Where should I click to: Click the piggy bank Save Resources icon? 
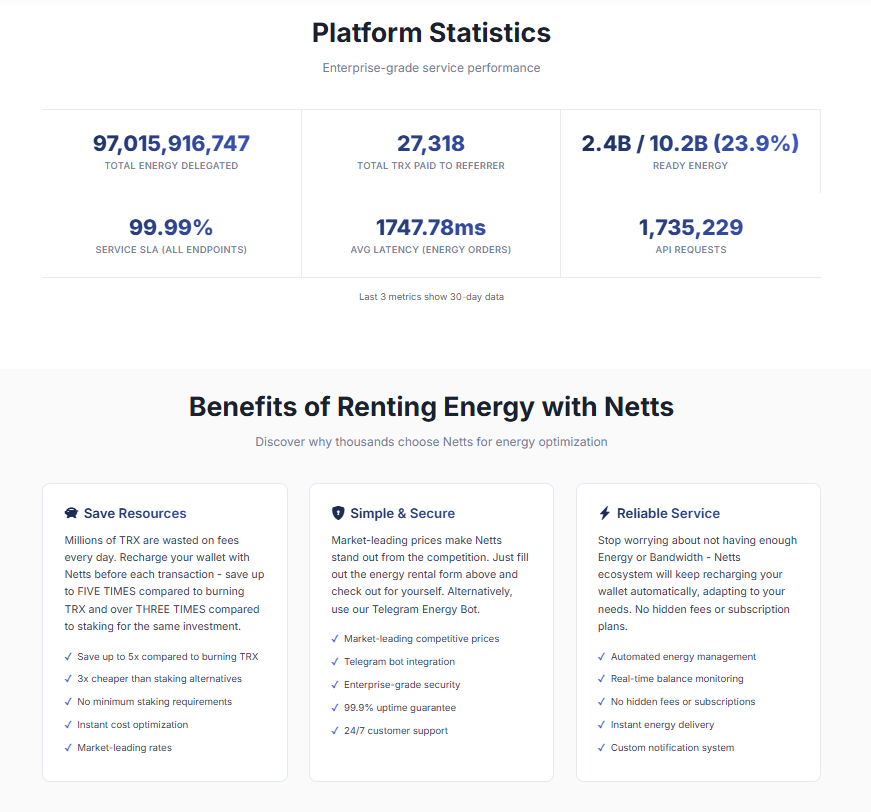coord(71,513)
